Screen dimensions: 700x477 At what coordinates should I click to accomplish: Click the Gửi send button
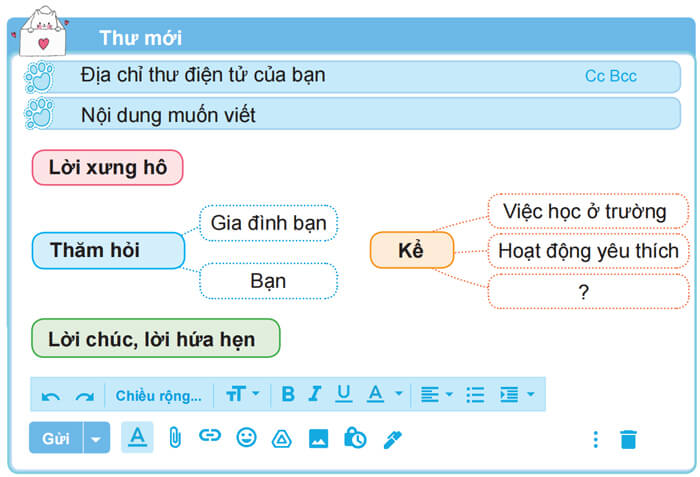56,438
